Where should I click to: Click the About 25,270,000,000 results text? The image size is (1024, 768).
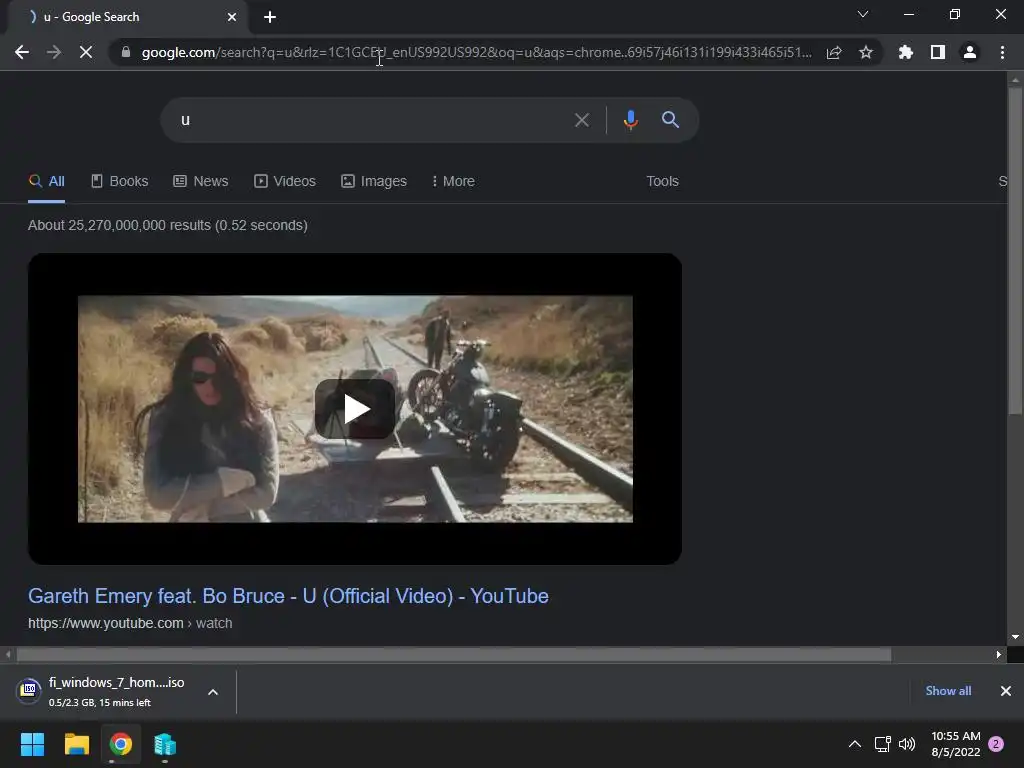pyautogui.click(x=168, y=225)
